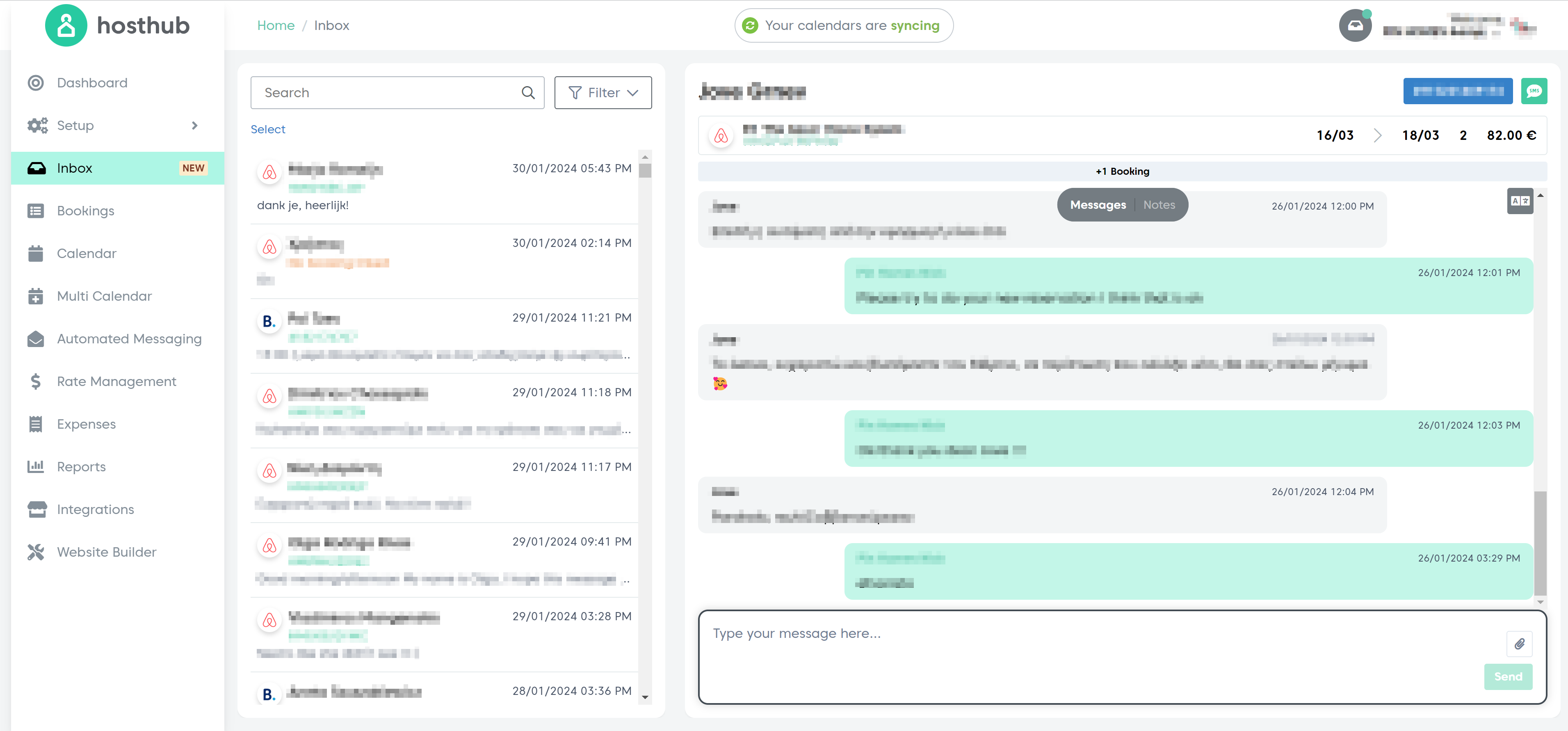
Task: Open the Bookings menu item
Action: point(85,210)
